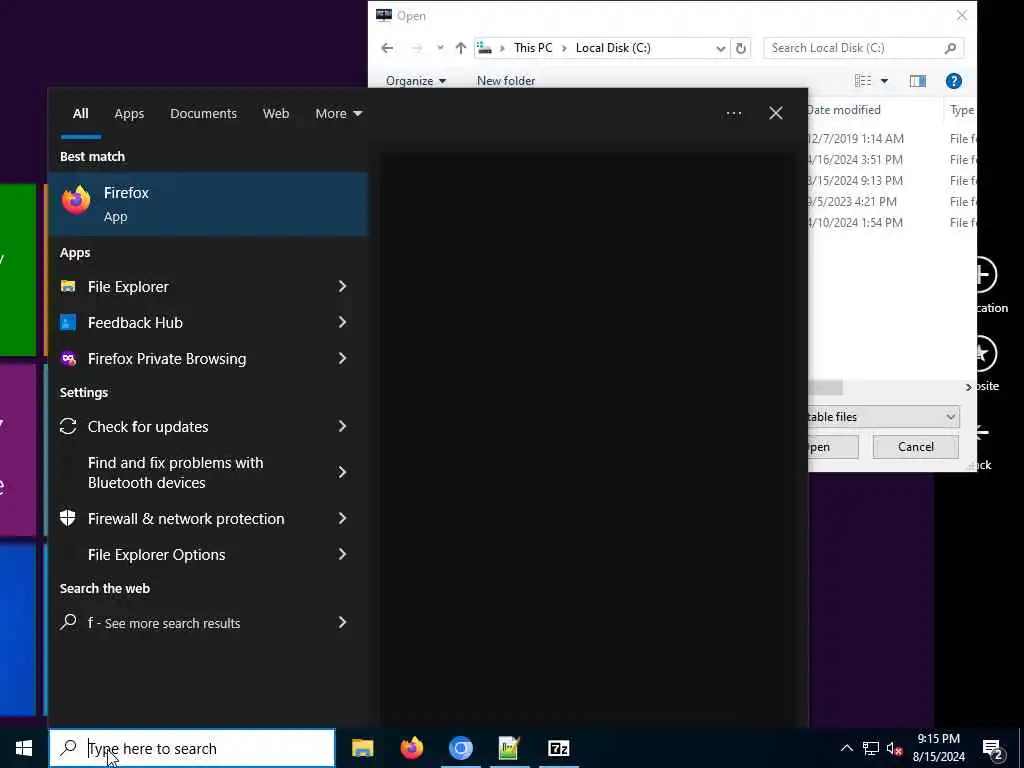
Task: Click Open button in dialog
Action: (833, 447)
